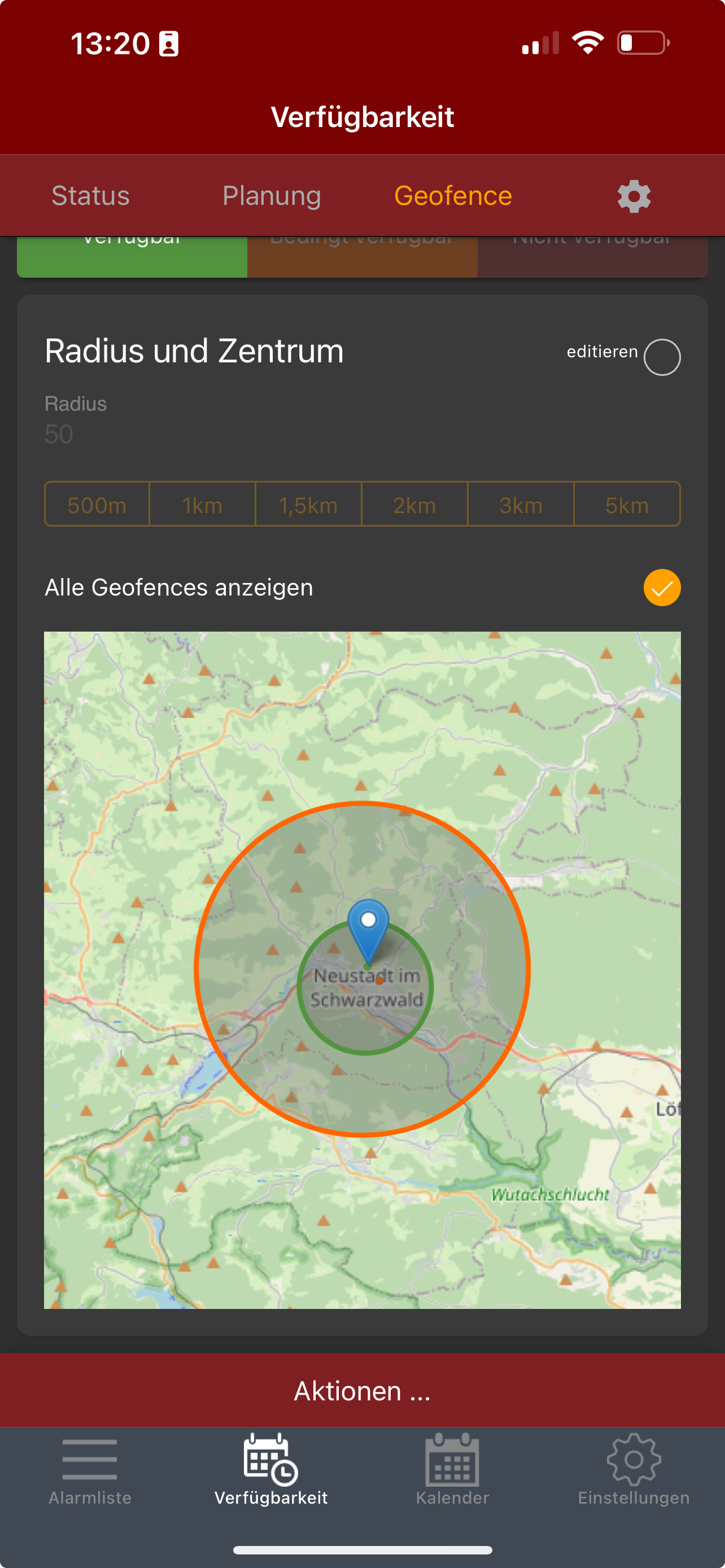Viewport: 725px width, 1568px height.
Task: Tap the Wi-Fi status icon
Action: pos(587,43)
